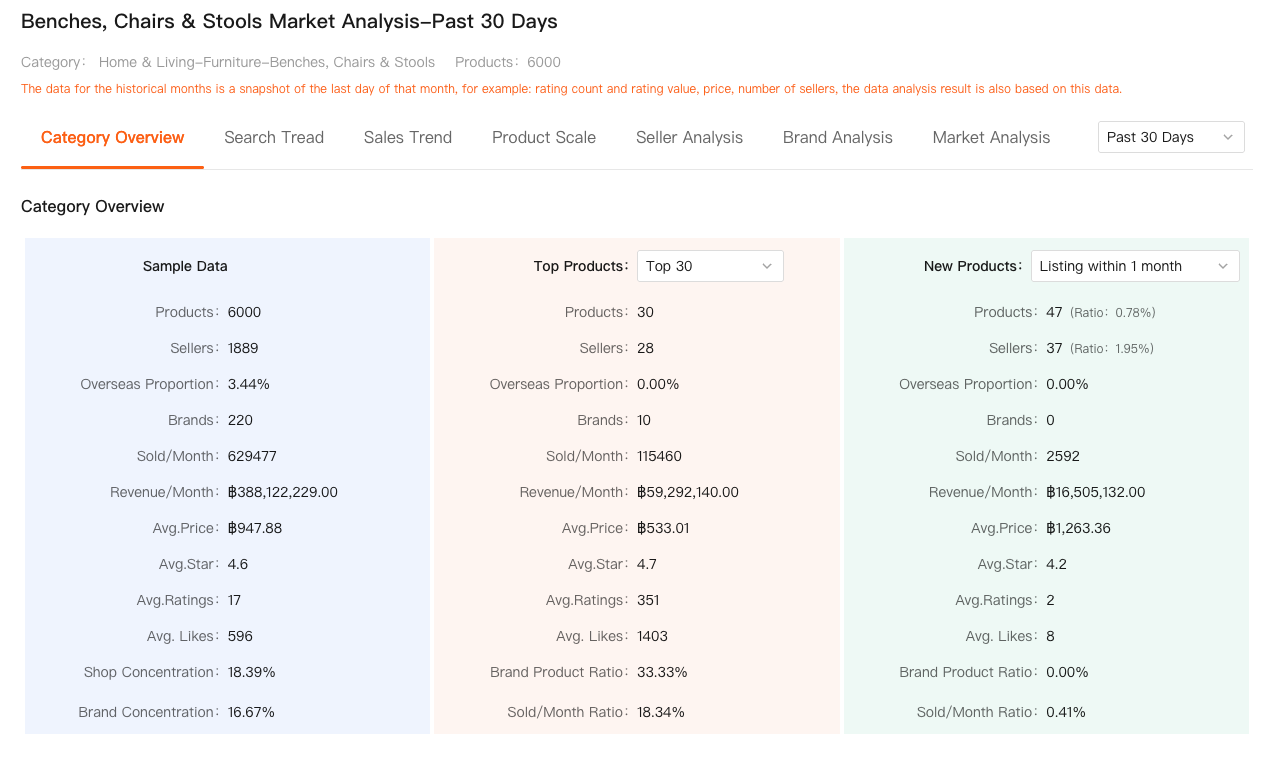
Task: Click the orange historical data notice
Action: (x=571, y=89)
